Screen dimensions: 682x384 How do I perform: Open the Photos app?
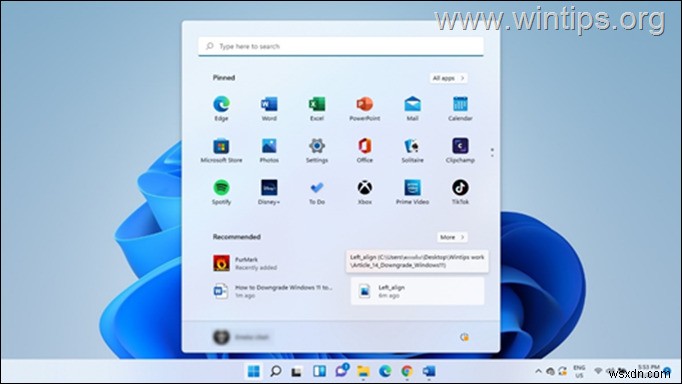click(x=269, y=150)
